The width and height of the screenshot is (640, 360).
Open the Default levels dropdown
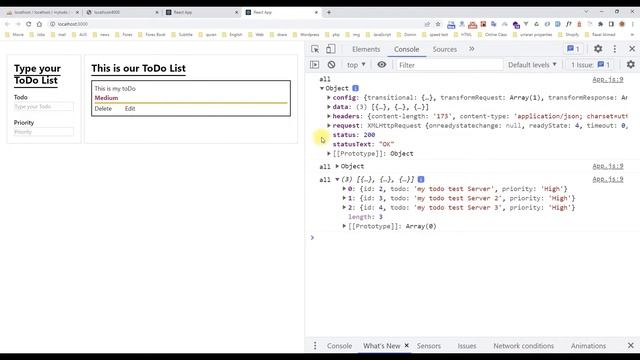532,65
